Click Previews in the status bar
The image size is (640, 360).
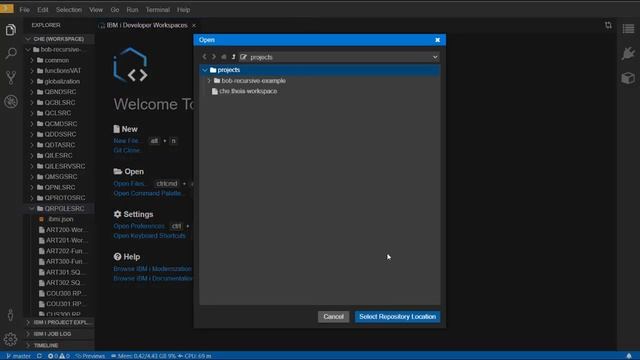point(90,356)
